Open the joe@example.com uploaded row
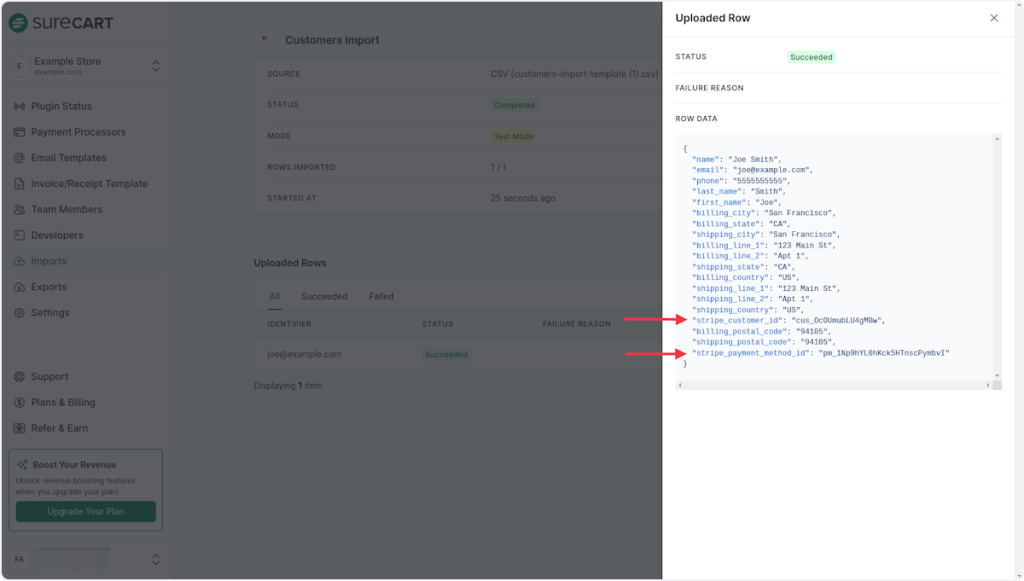The image size is (1024, 581). (x=304, y=354)
